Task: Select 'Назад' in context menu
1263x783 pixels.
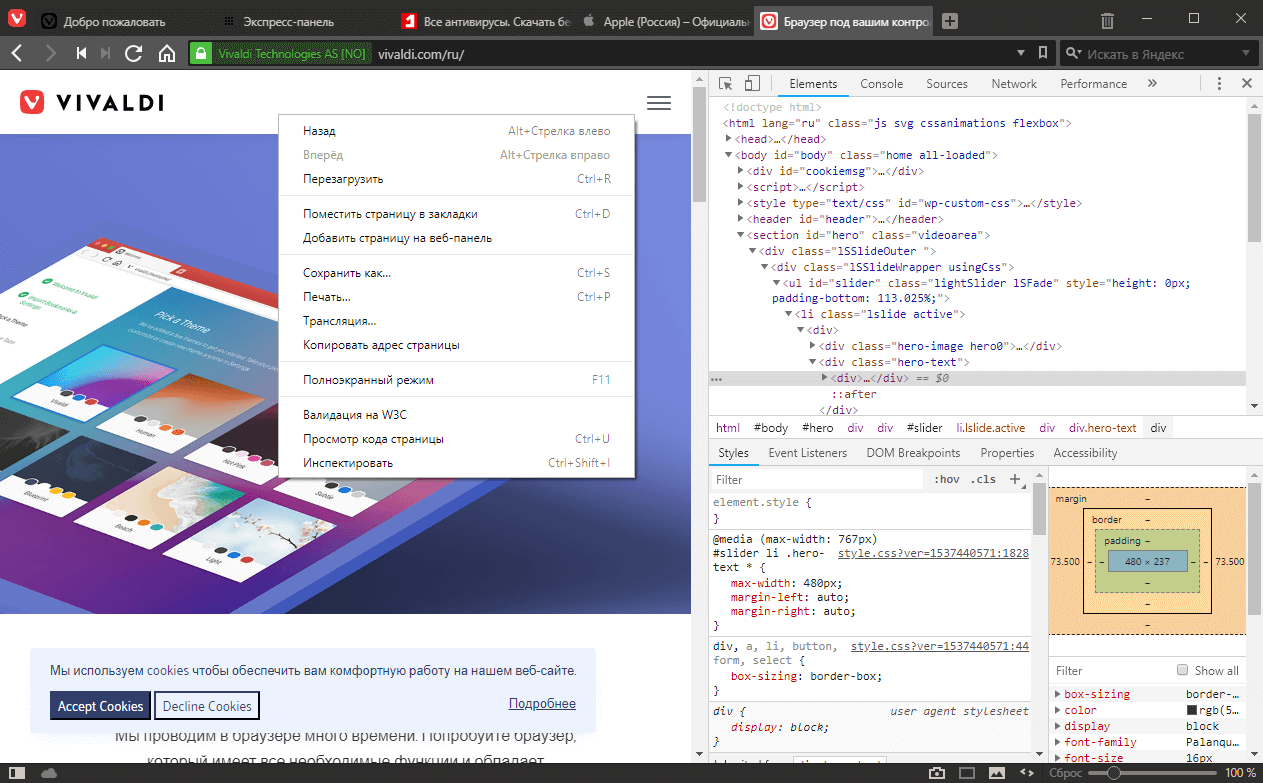Action: [457, 131]
